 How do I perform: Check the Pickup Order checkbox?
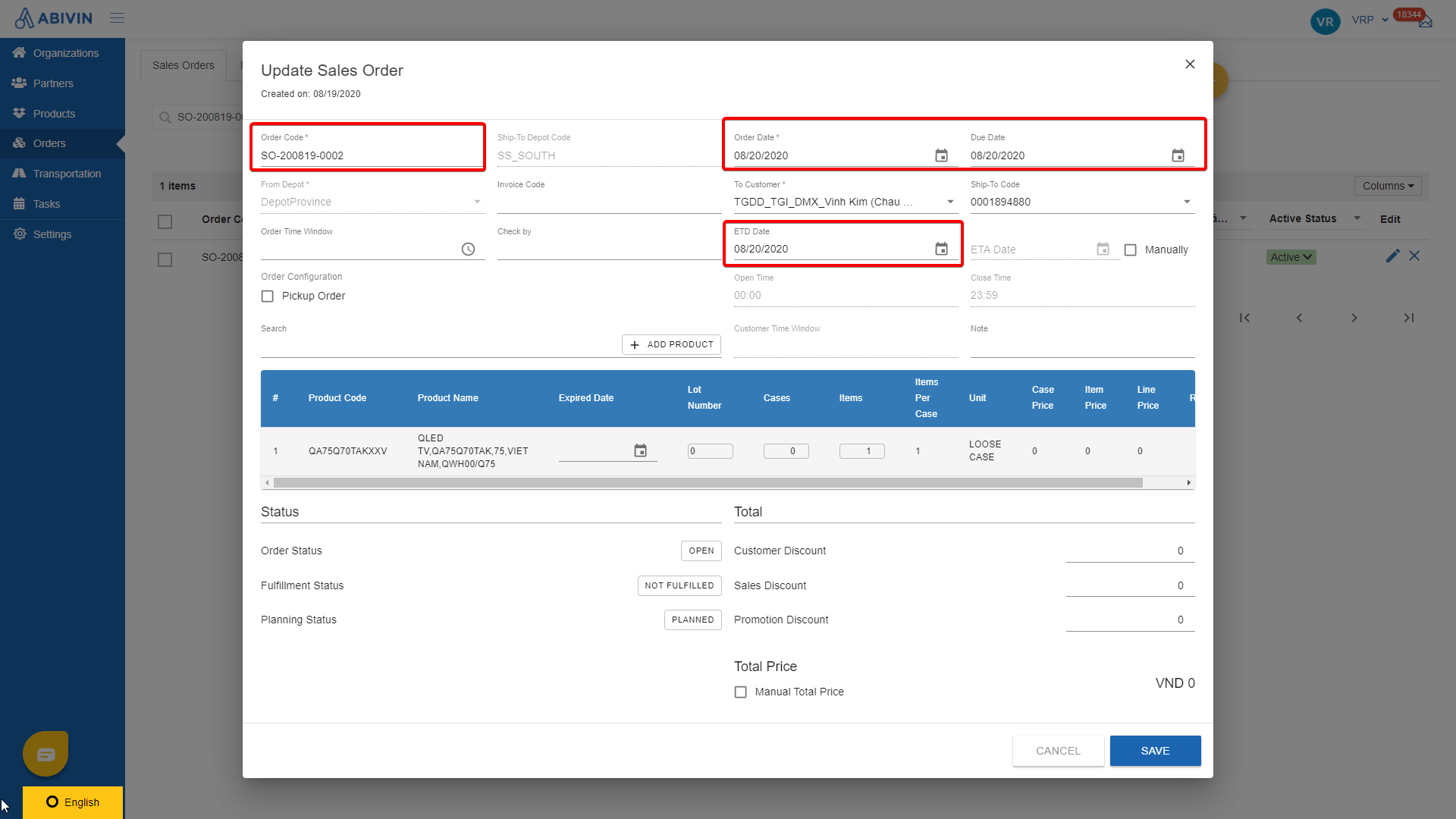pyautogui.click(x=267, y=296)
